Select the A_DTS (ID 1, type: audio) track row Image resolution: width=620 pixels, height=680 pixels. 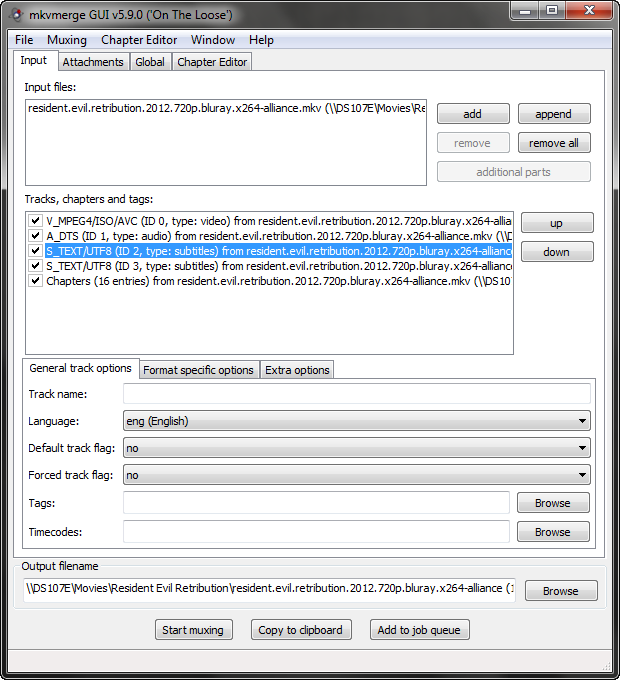[279, 236]
